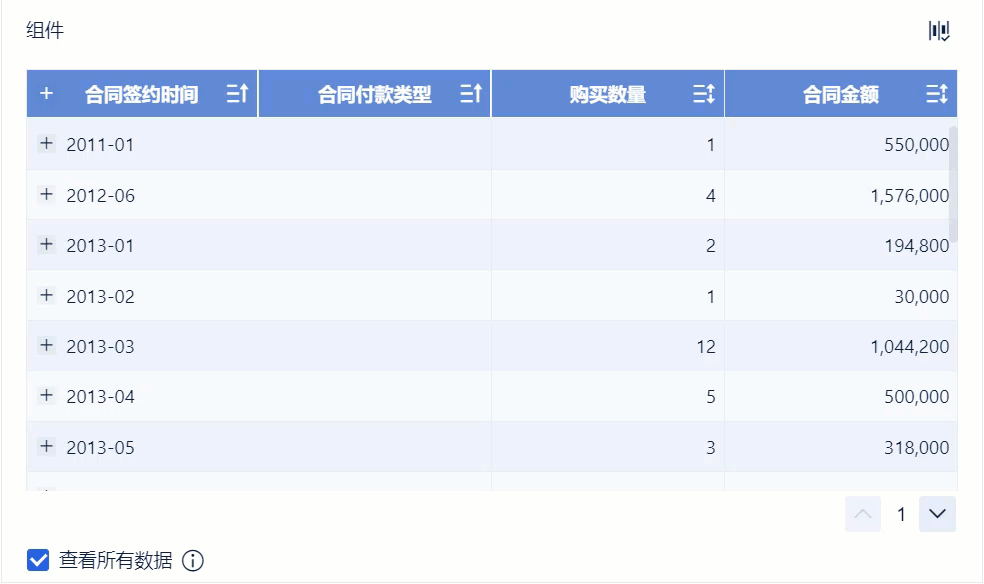Sort by 合同金额 column icon
984x584 pixels.
coord(936,94)
